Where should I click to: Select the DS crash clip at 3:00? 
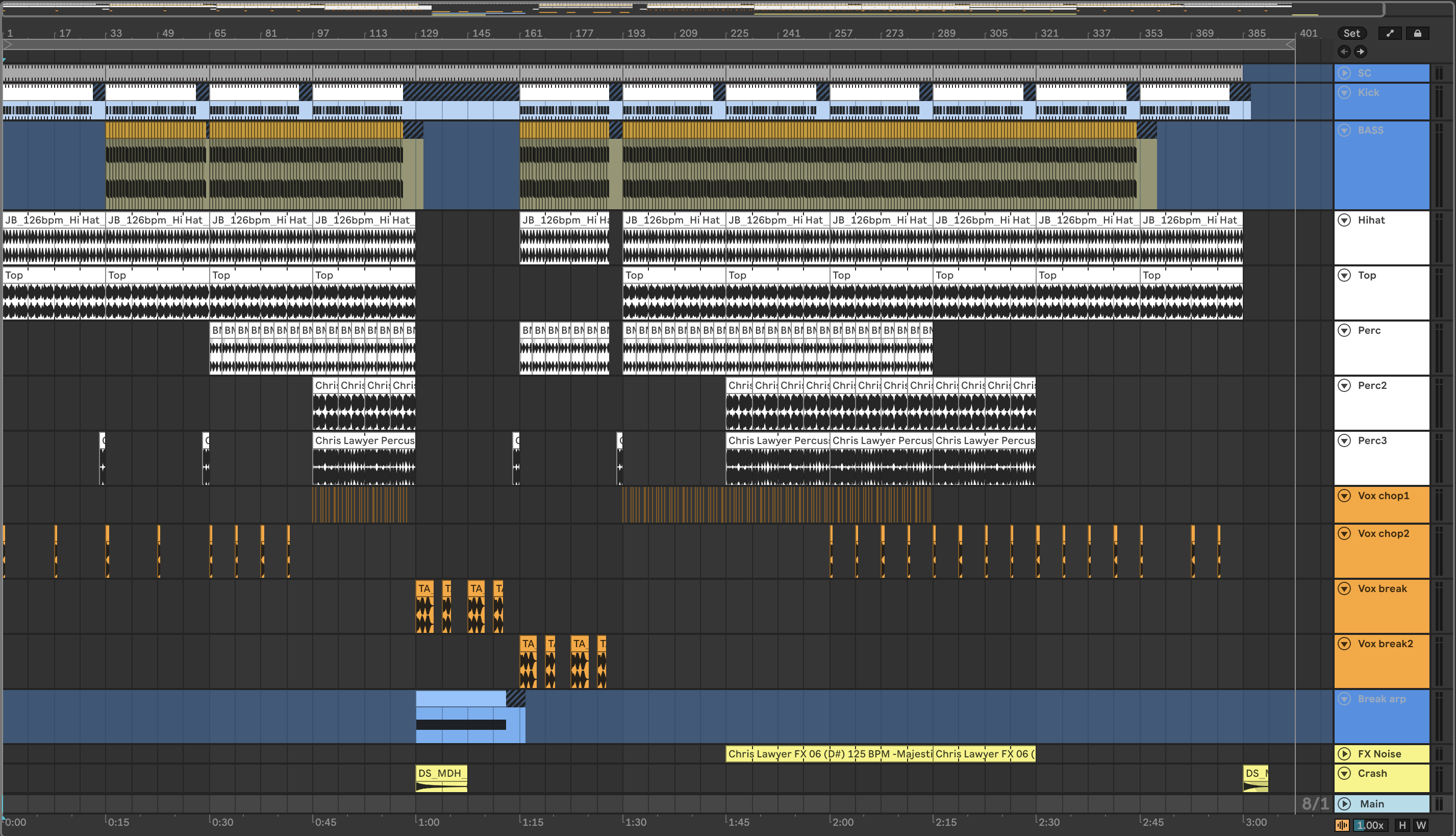(x=1255, y=779)
